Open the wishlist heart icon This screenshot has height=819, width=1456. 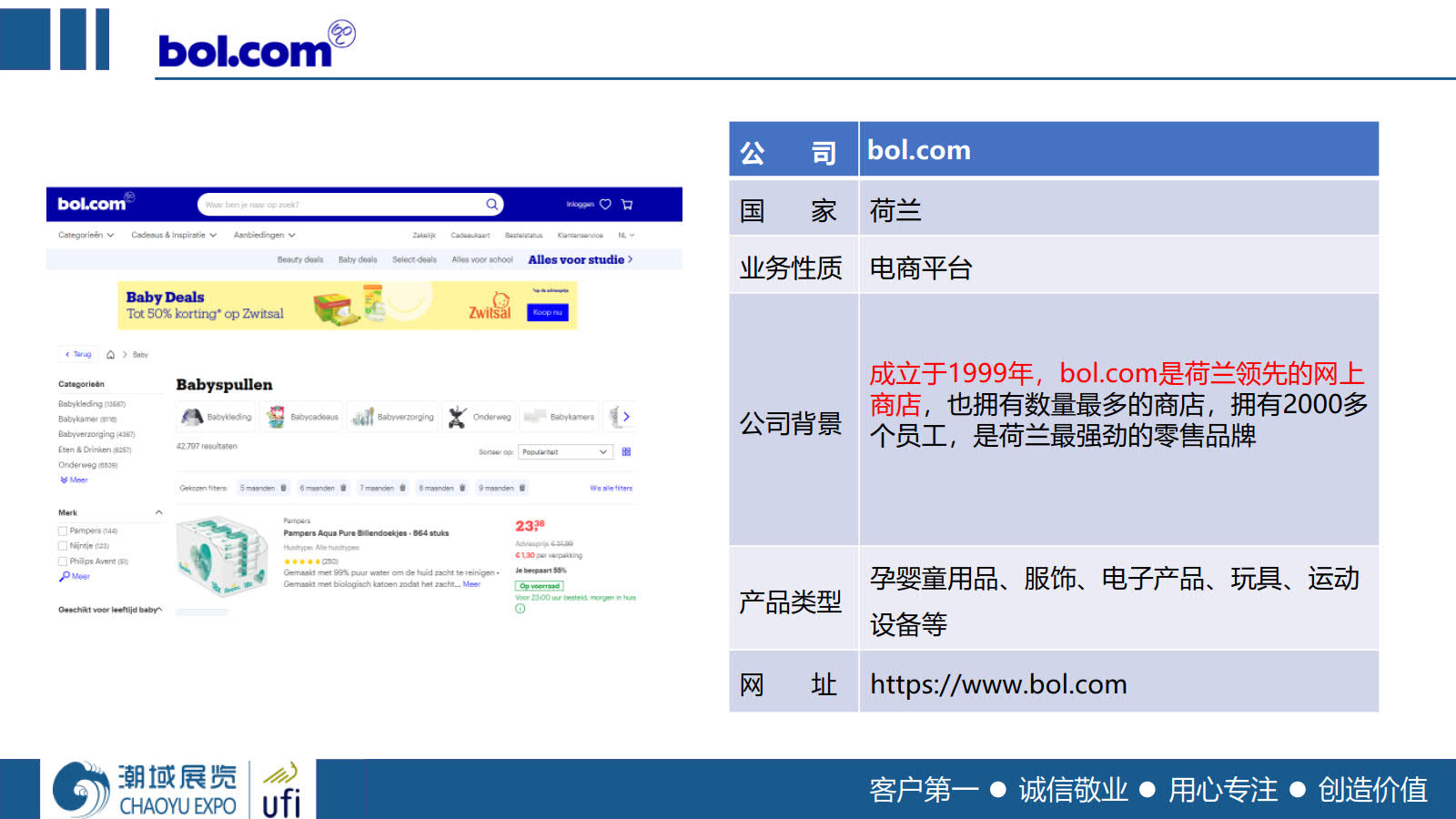tap(605, 205)
